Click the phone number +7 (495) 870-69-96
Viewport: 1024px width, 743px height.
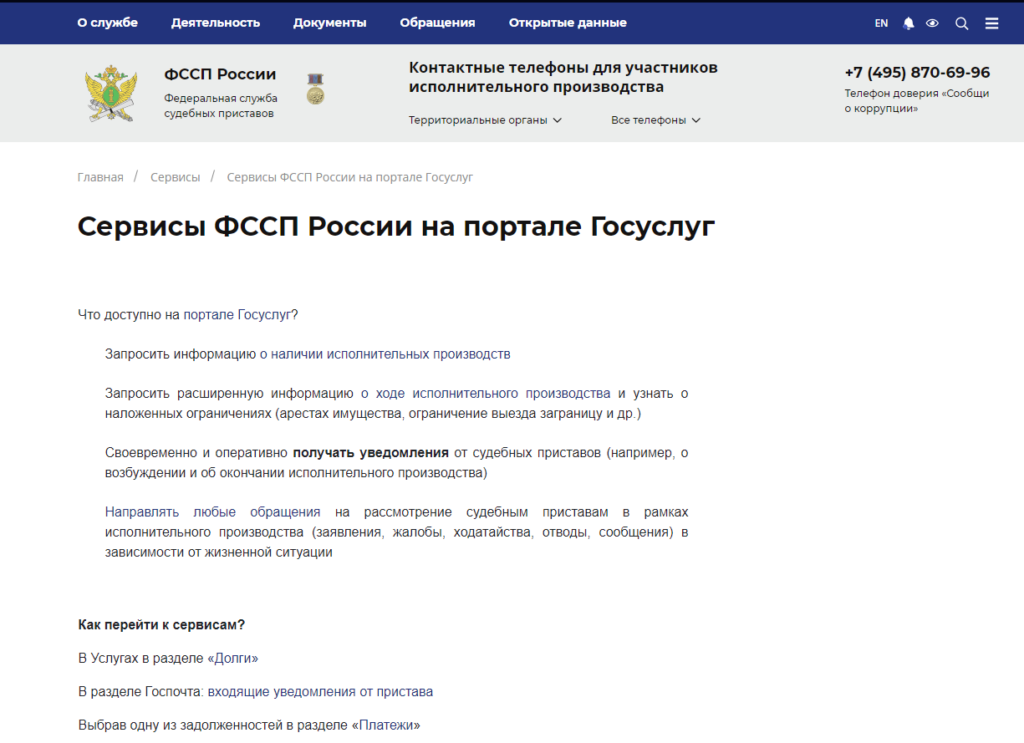[917, 73]
